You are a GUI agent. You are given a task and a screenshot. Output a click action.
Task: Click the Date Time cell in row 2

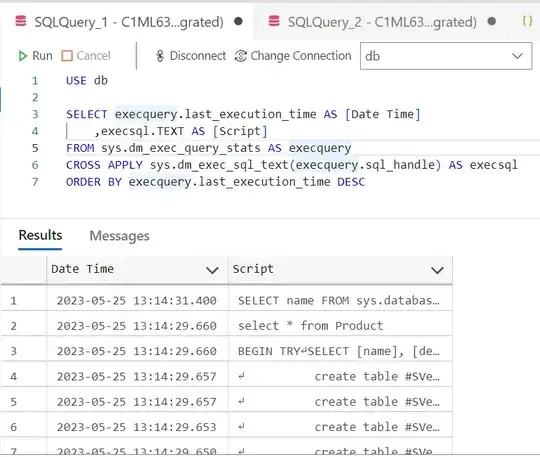(137, 326)
